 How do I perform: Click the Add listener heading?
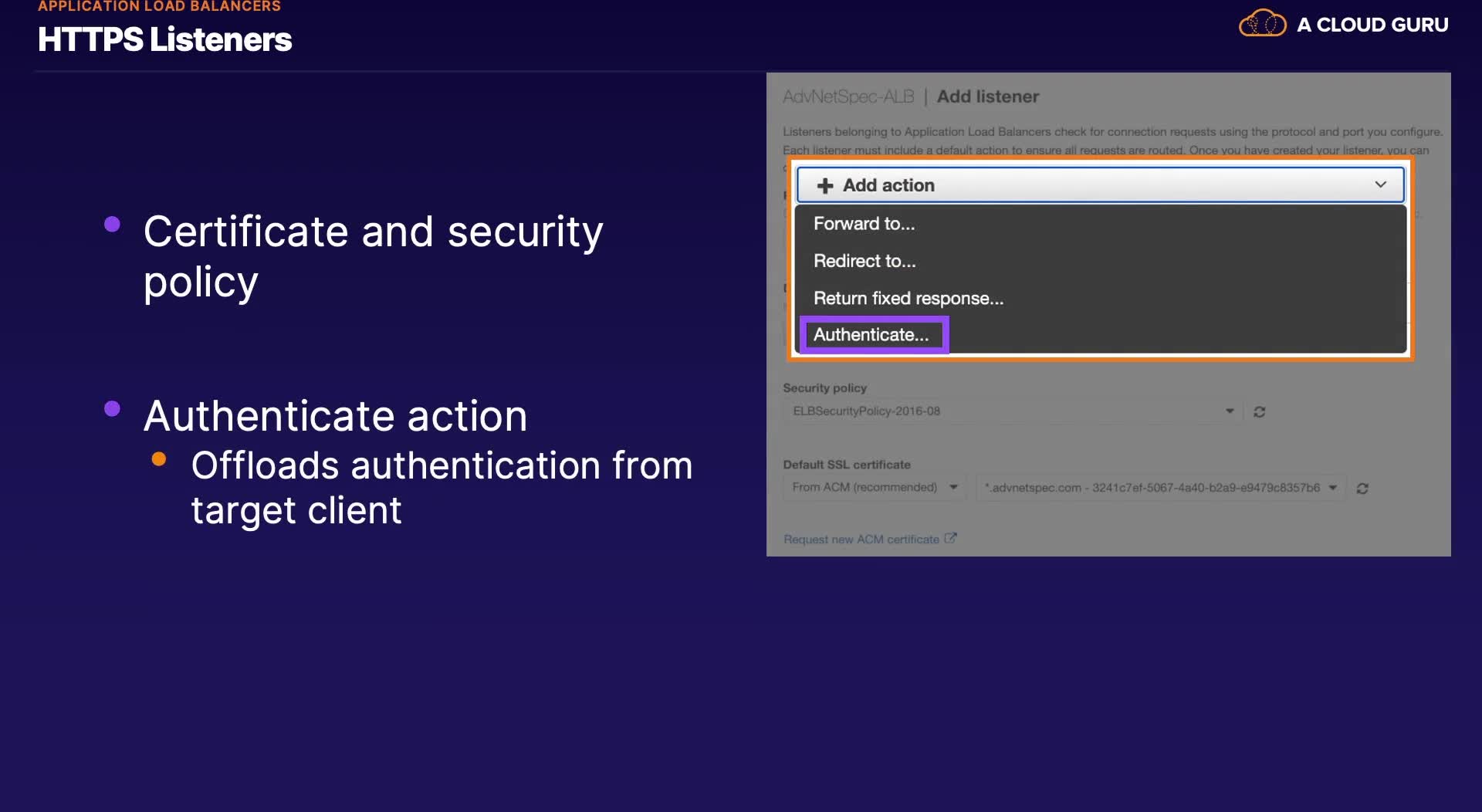click(988, 96)
